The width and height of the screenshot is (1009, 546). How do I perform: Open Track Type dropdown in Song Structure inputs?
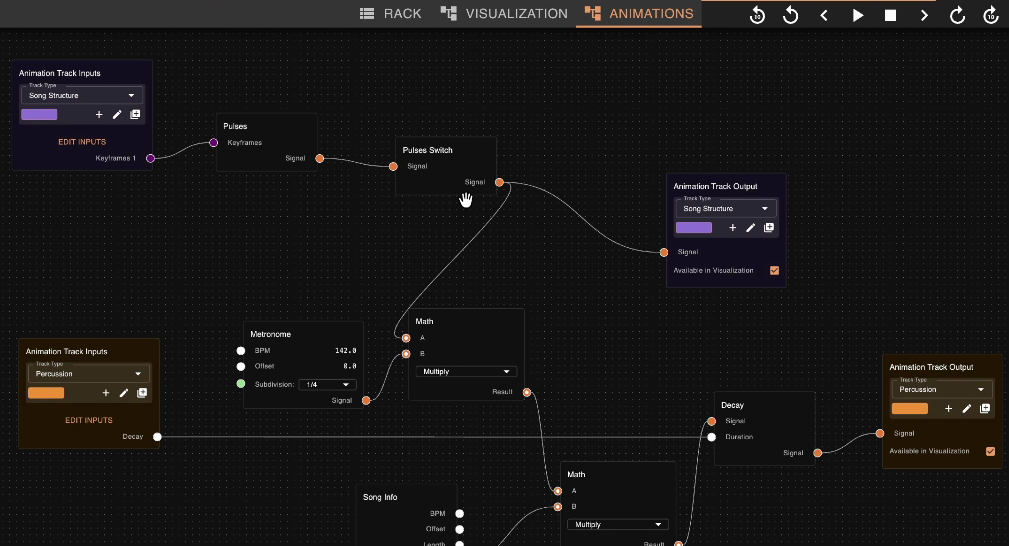(x=83, y=95)
